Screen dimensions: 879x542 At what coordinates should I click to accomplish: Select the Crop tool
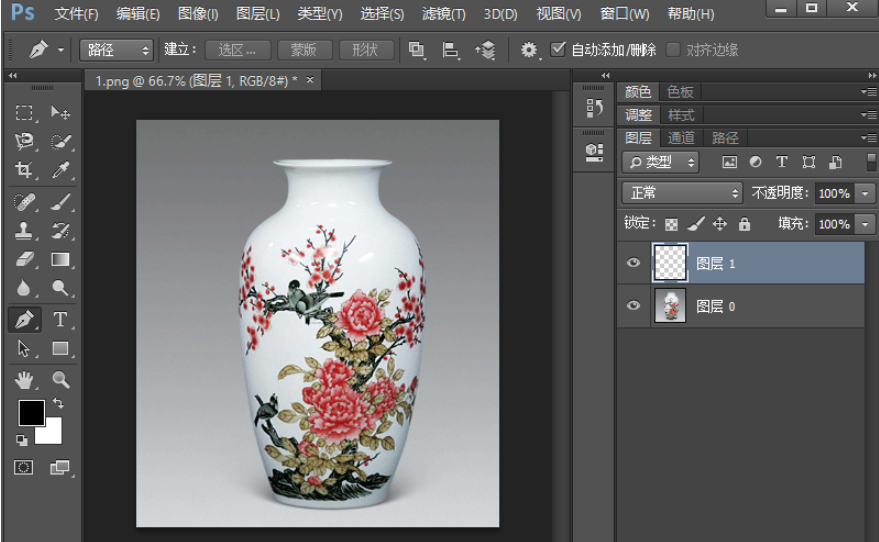(25, 171)
